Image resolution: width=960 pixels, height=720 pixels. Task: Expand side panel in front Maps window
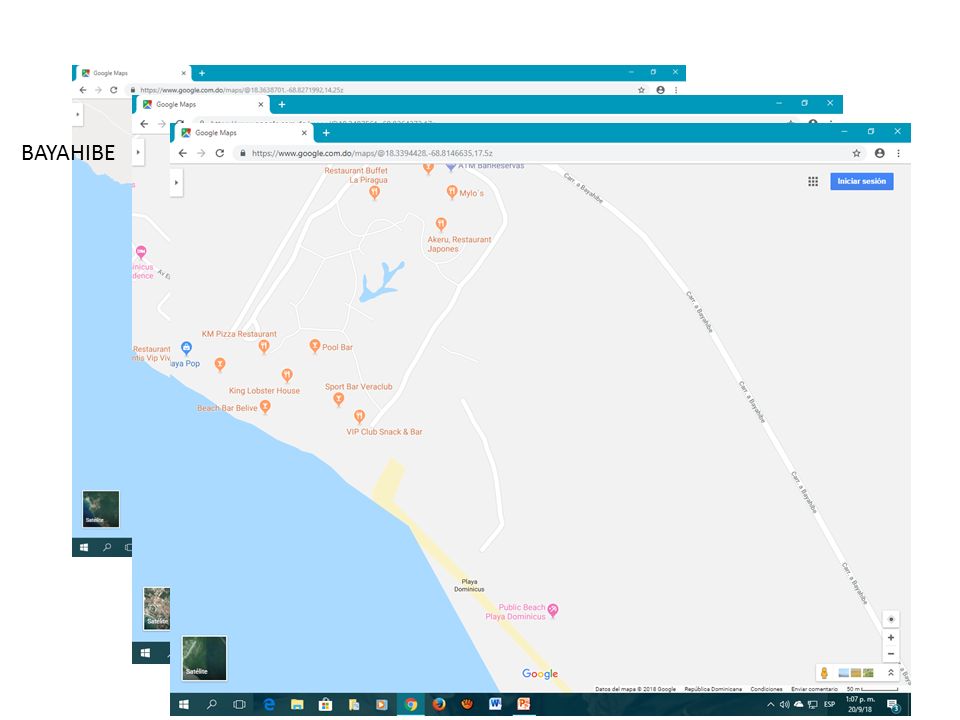[x=176, y=182]
